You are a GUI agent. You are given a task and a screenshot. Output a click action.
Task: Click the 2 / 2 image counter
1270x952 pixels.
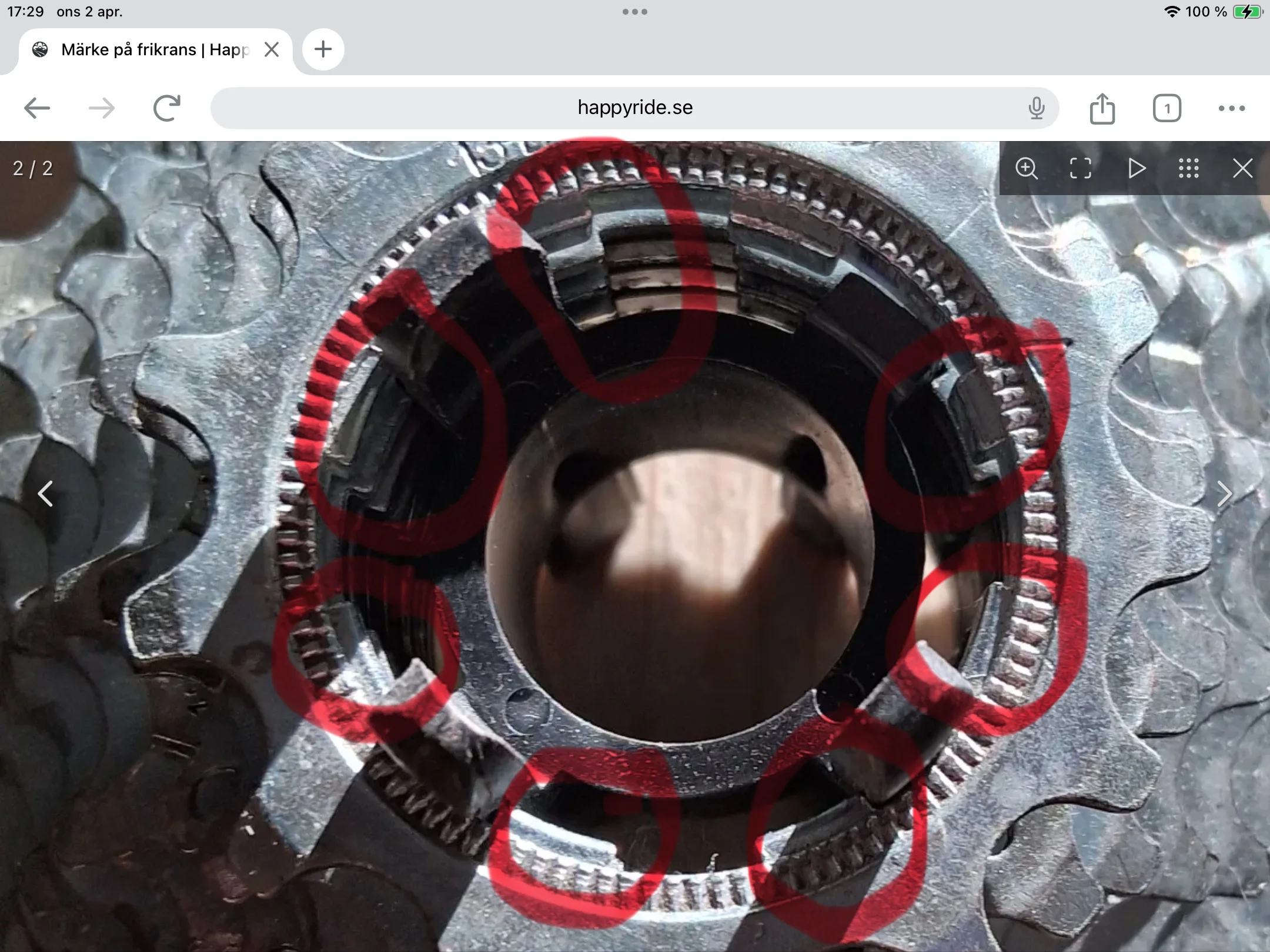coord(33,169)
